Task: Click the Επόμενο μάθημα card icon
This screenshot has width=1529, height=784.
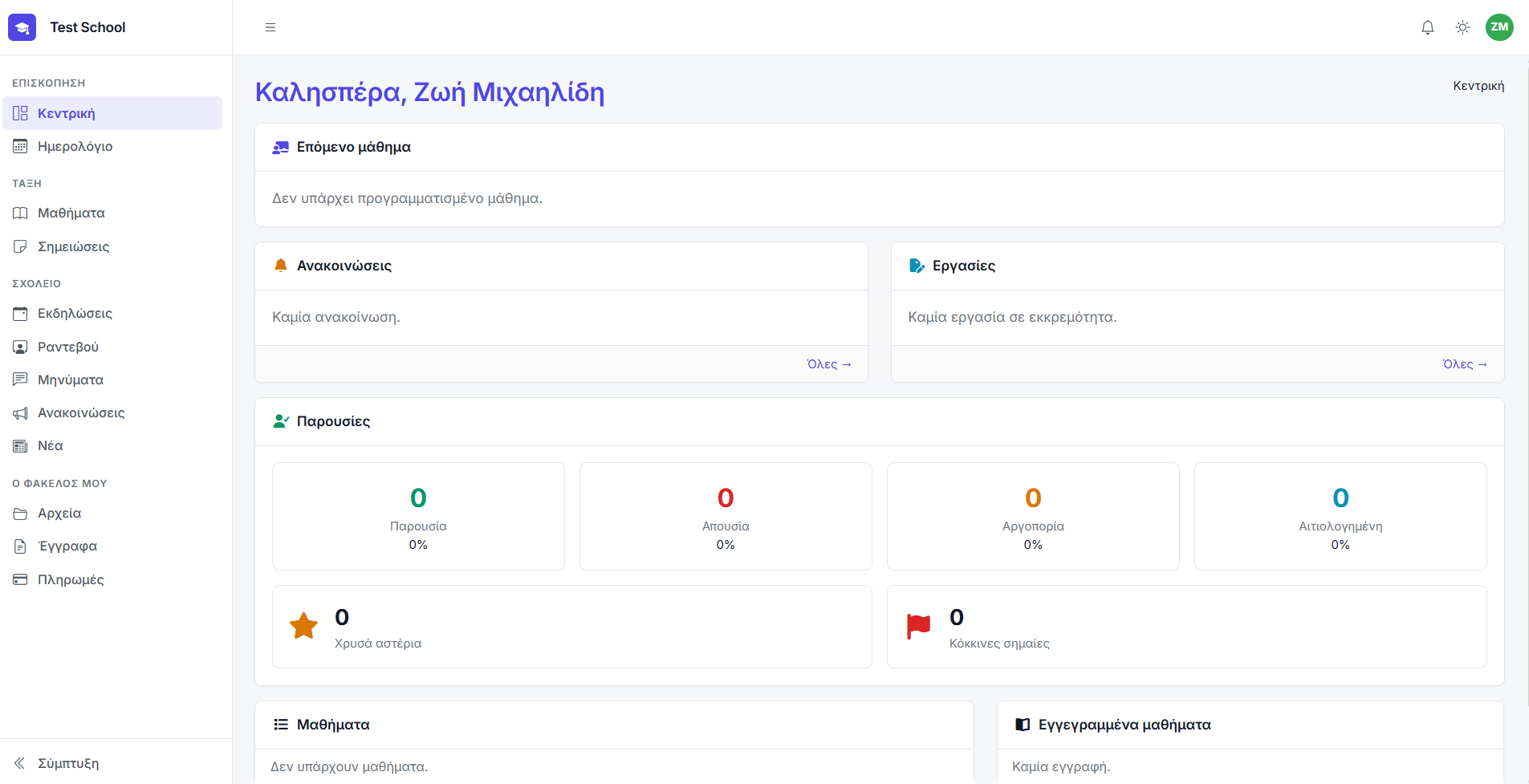Action: tap(280, 148)
